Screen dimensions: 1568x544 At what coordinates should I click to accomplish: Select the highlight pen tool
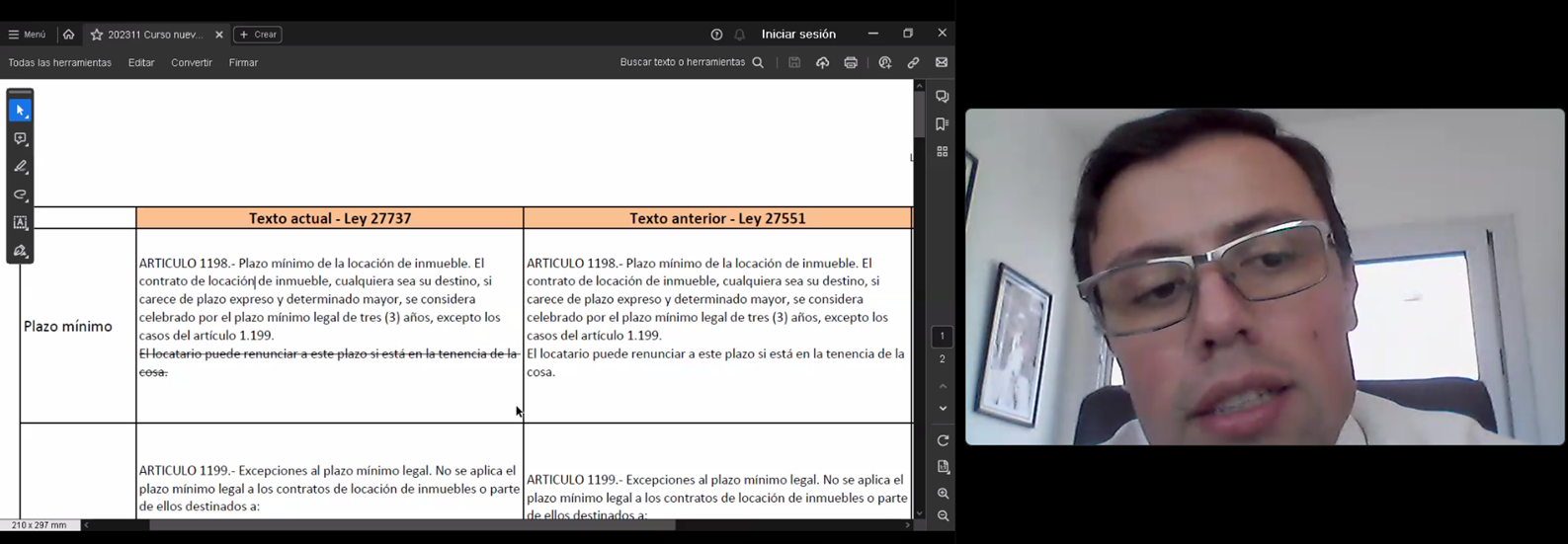coord(20,167)
